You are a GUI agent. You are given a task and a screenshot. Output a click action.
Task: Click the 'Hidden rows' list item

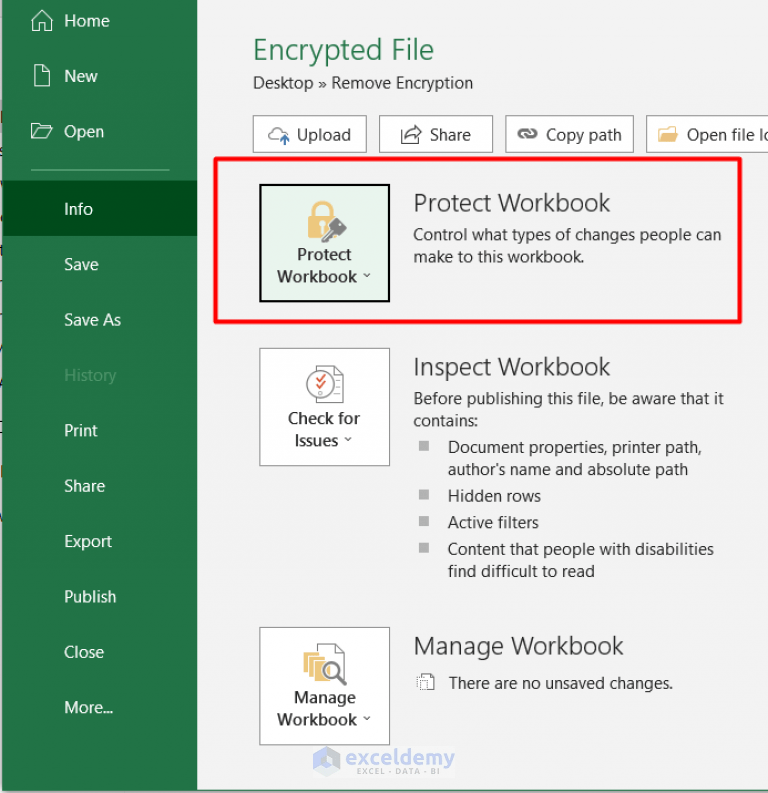click(x=494, y=496)
